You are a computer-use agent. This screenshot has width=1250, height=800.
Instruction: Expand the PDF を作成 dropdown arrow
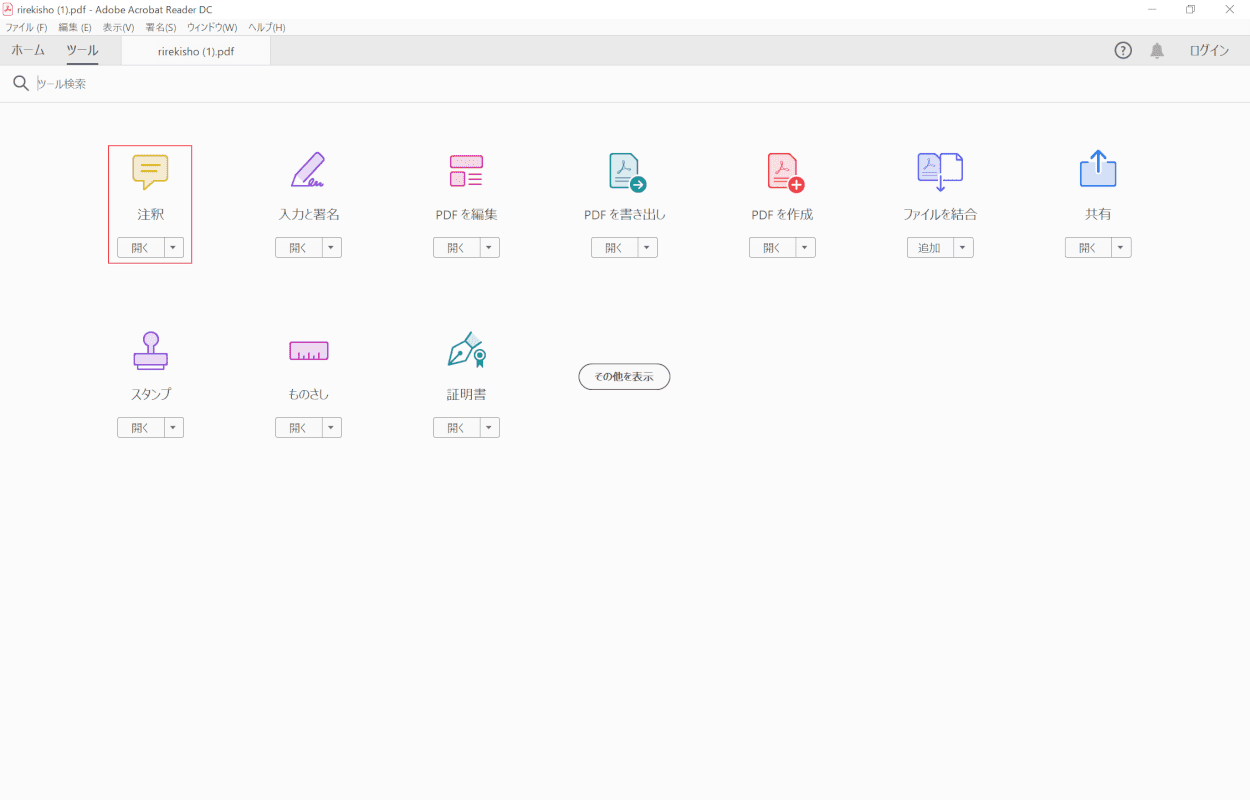click(806, 248)
